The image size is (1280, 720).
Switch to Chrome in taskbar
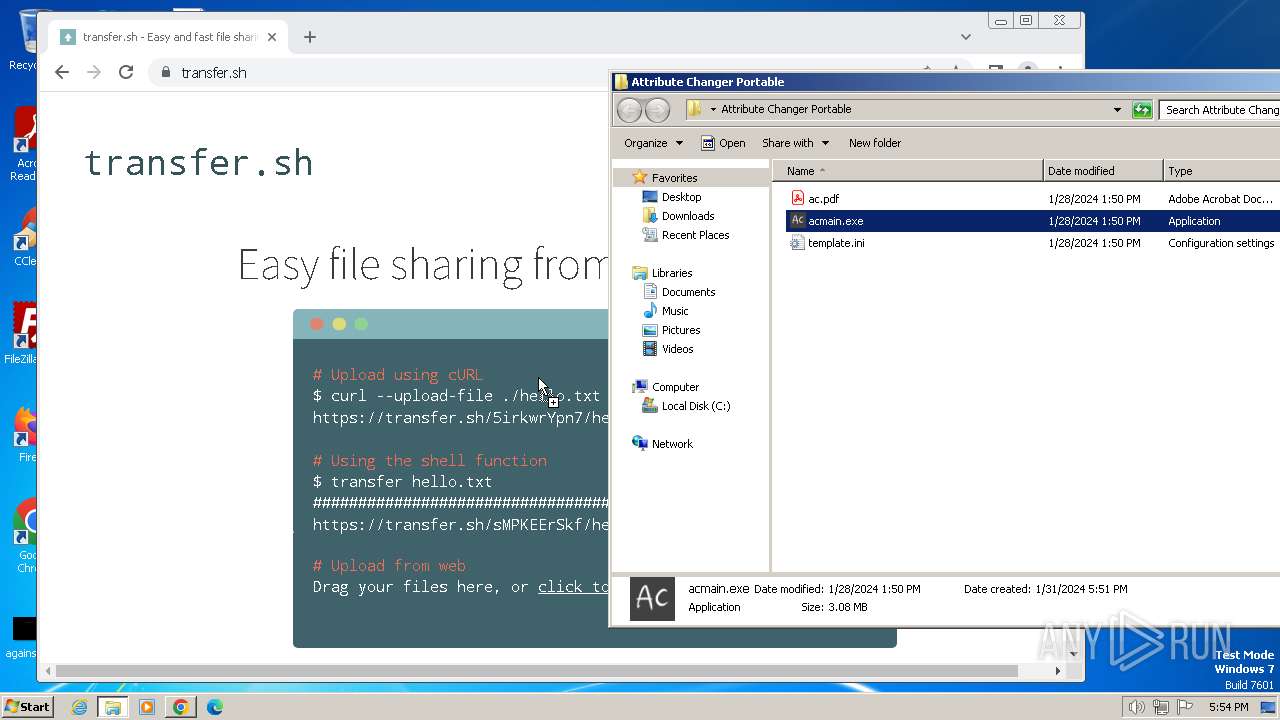tap(181, 707)
